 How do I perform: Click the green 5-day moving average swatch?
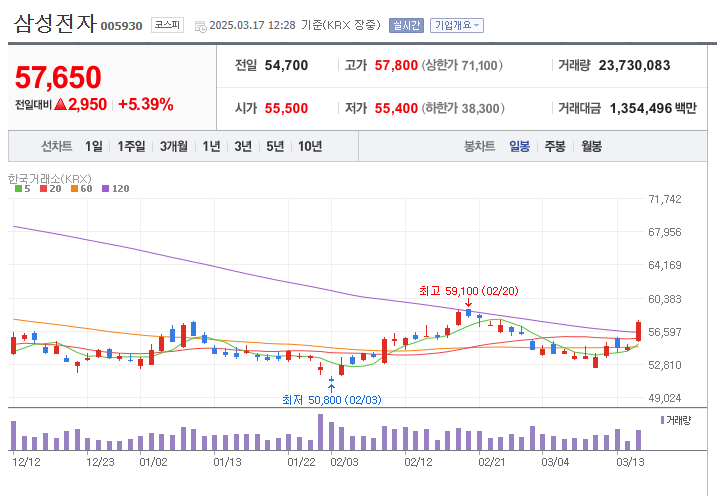pos(19,189)
